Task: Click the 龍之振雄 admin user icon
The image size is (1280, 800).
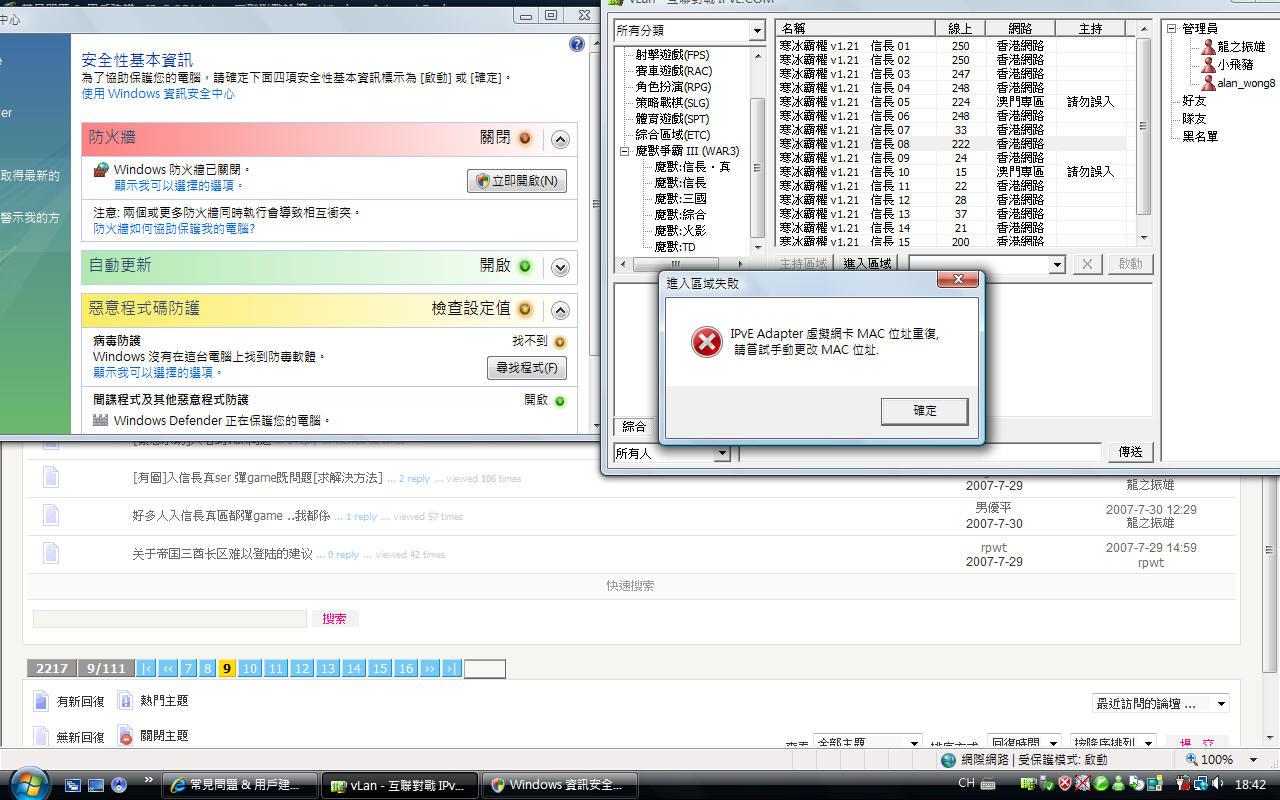Action: coord(1208,47)
